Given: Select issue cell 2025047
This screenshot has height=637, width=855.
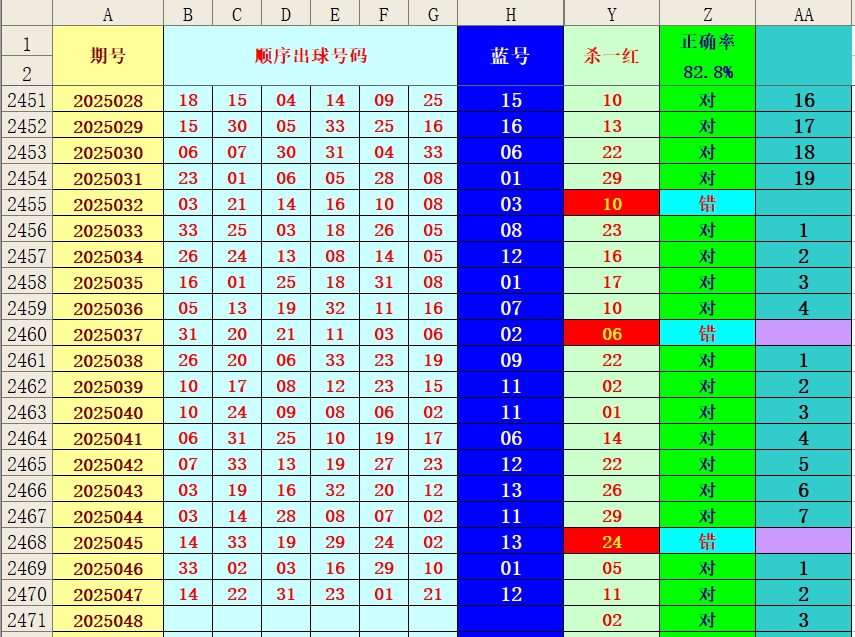Looking at the screenshot, I should [x=108, y=594].
